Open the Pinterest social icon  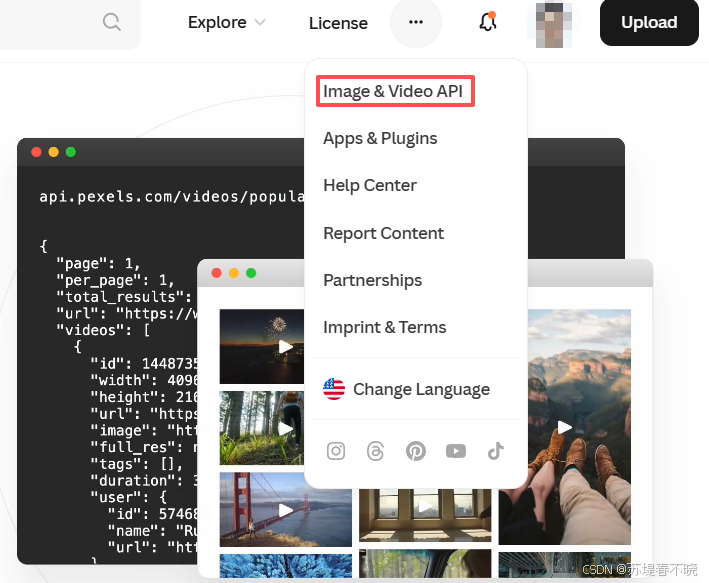click(416, 451)
